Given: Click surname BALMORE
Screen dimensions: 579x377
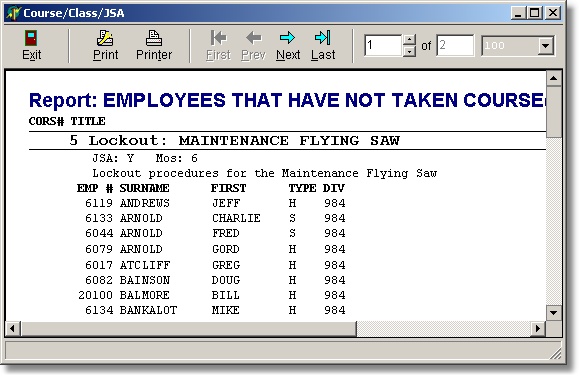Looking at the screenshot, I should click(144, 296).
